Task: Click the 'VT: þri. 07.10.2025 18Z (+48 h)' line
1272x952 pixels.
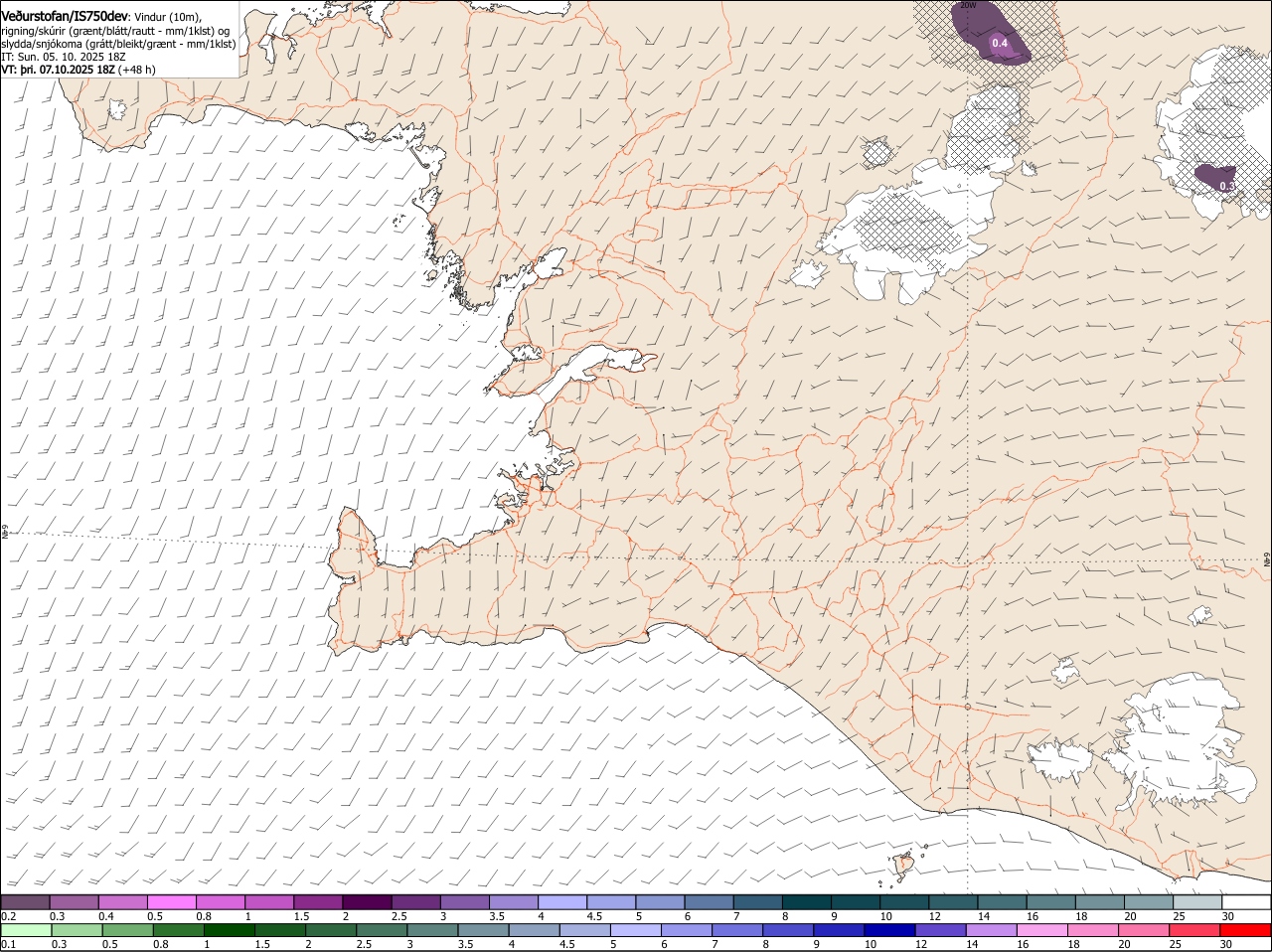Action: (79, 70)
